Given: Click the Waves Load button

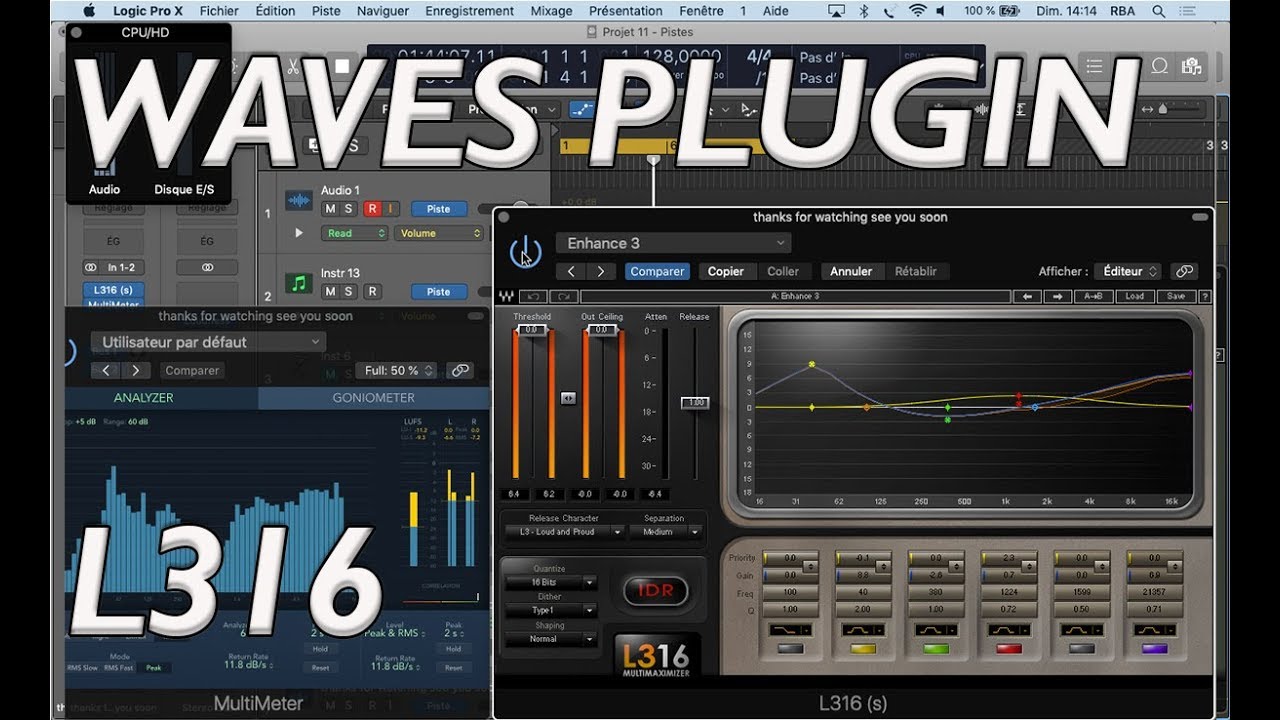Looking at the screenshot, I should pos(1134,296).
